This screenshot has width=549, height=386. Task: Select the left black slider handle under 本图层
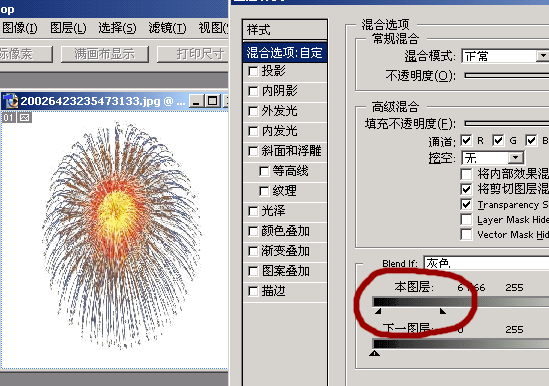click(378, 311)
